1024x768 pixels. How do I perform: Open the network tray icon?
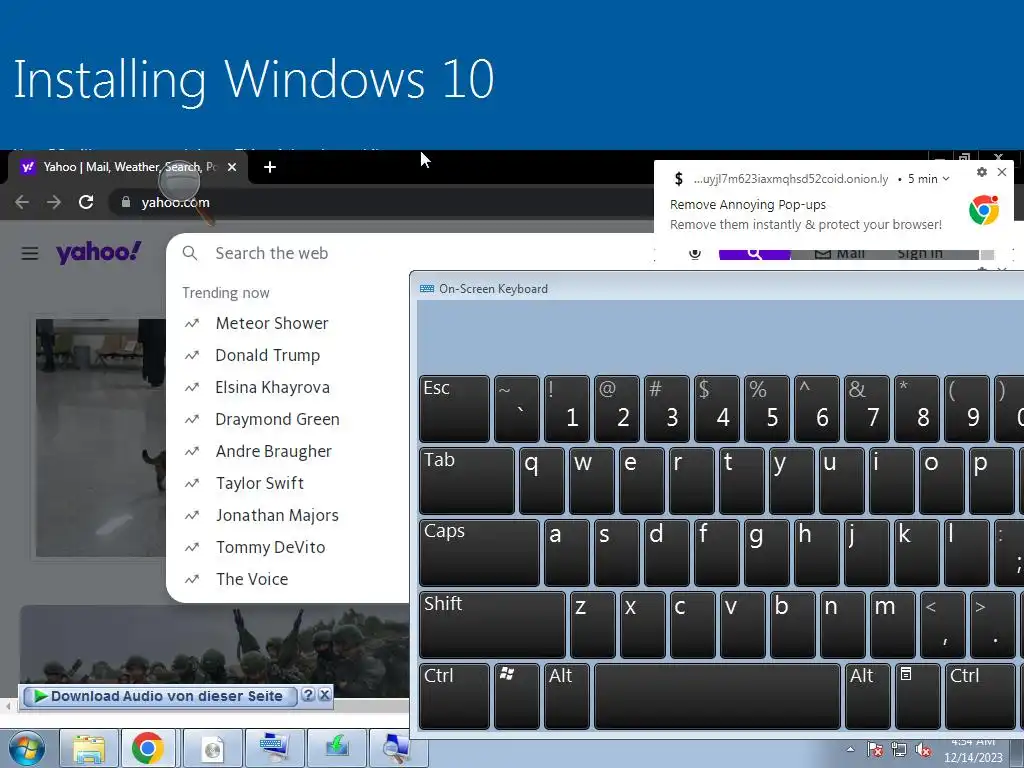point(899,750)
